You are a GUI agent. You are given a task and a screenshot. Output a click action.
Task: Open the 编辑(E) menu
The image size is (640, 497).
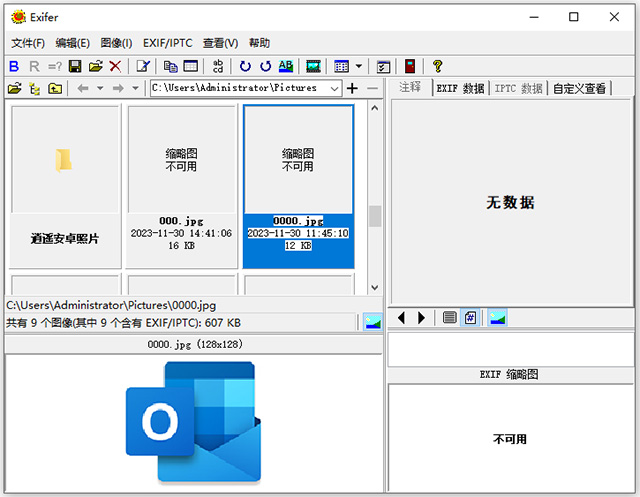point(73,43)
